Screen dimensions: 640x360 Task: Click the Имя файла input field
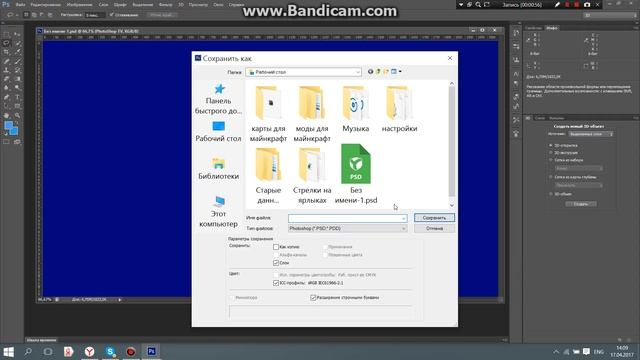[x=347, y=218]
